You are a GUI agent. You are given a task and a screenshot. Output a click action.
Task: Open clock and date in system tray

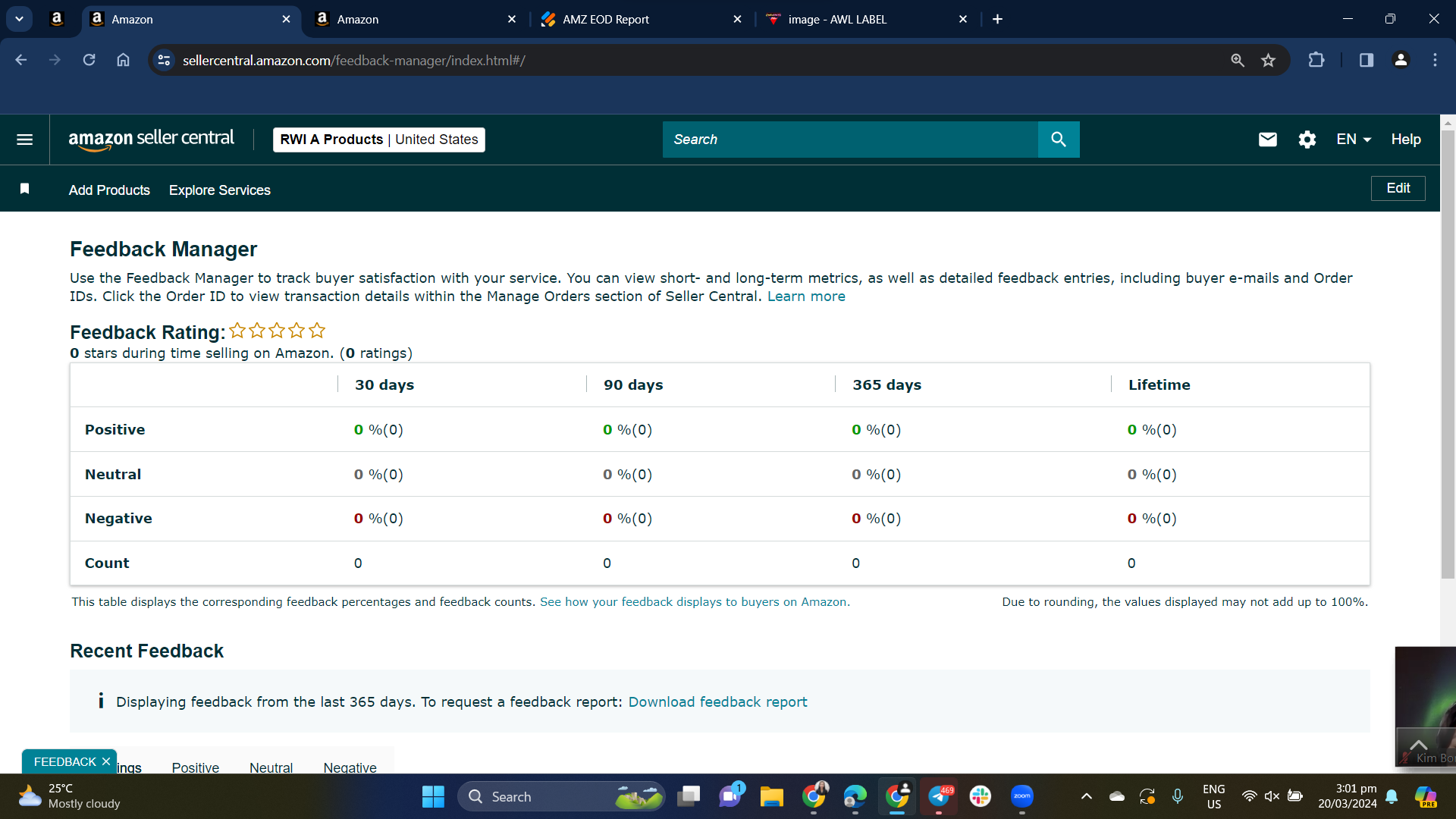(x=1347, y=796)
